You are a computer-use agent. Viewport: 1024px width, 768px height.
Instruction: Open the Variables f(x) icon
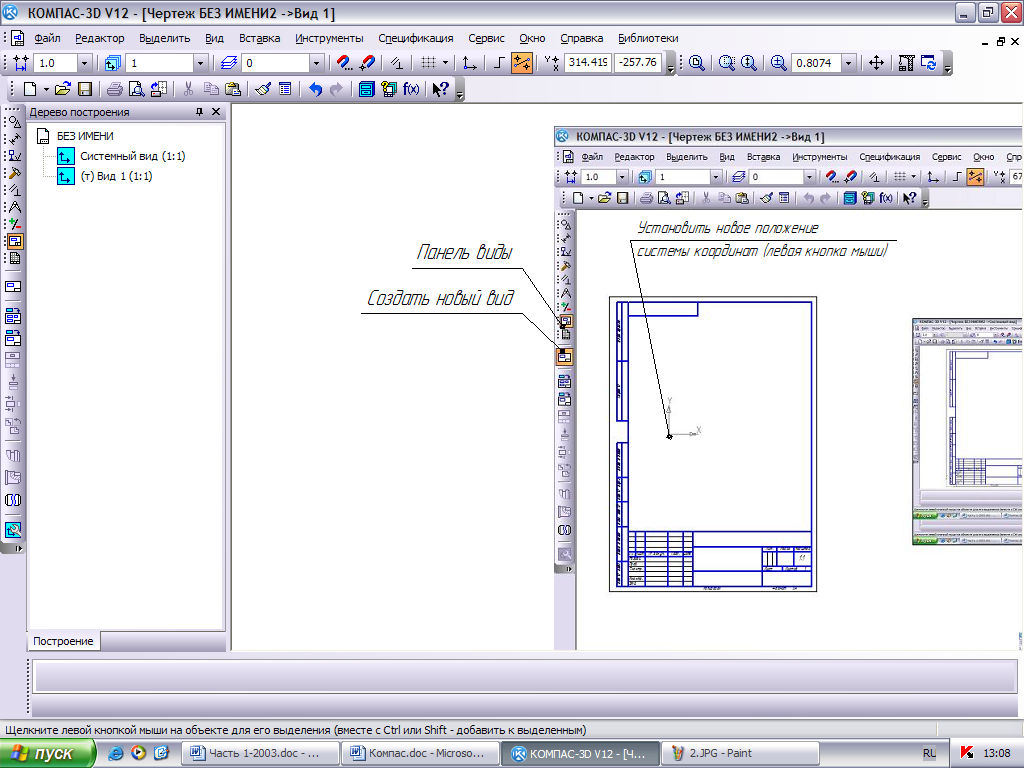(x=411, y=89)
